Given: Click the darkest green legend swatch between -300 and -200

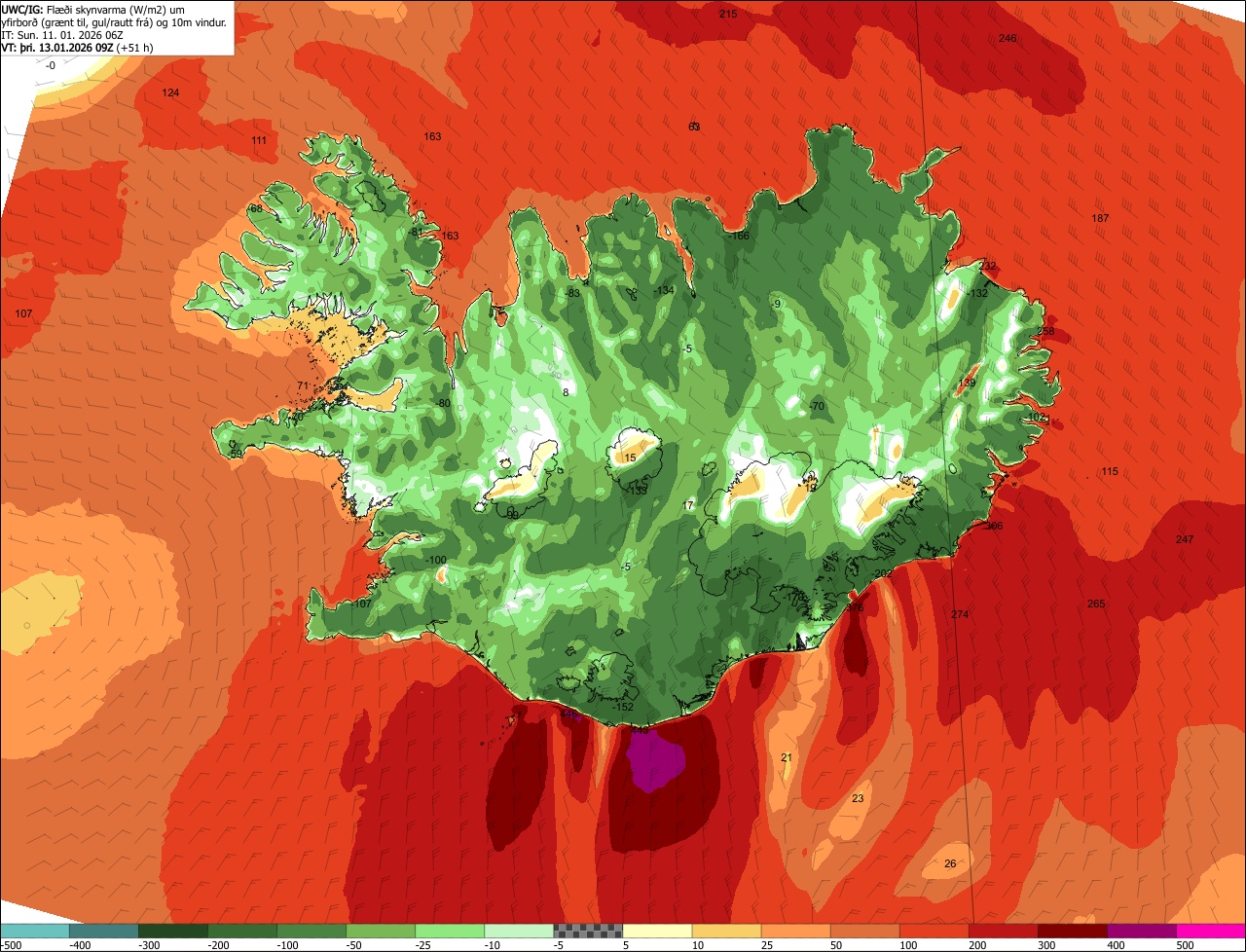Looking at the screenshot, I should [173, 931].
